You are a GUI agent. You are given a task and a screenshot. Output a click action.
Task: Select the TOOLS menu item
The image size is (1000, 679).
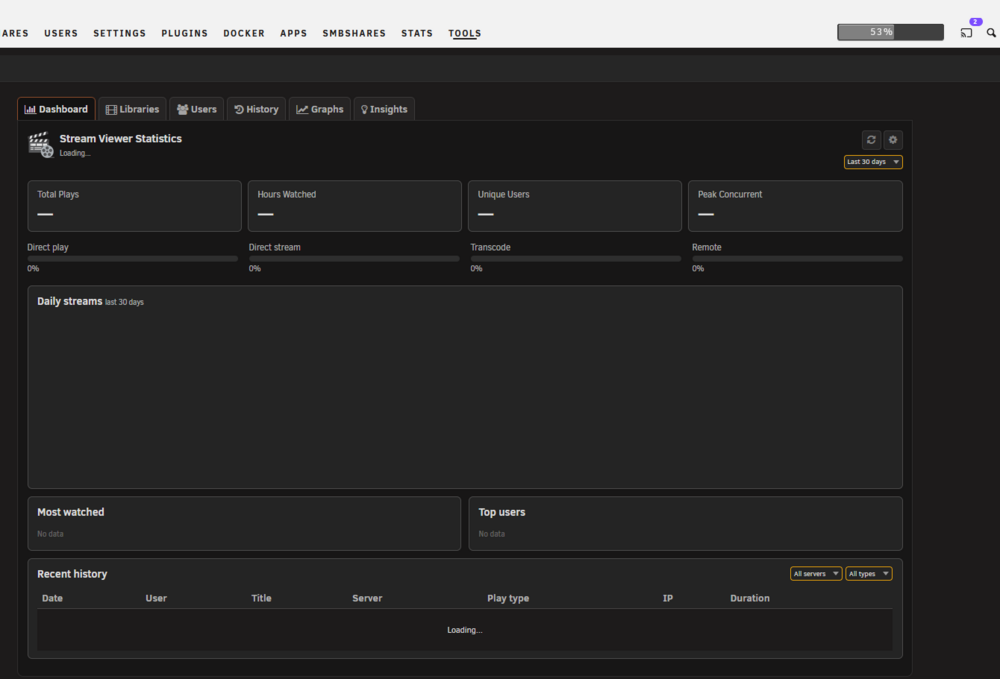[465, 33]
